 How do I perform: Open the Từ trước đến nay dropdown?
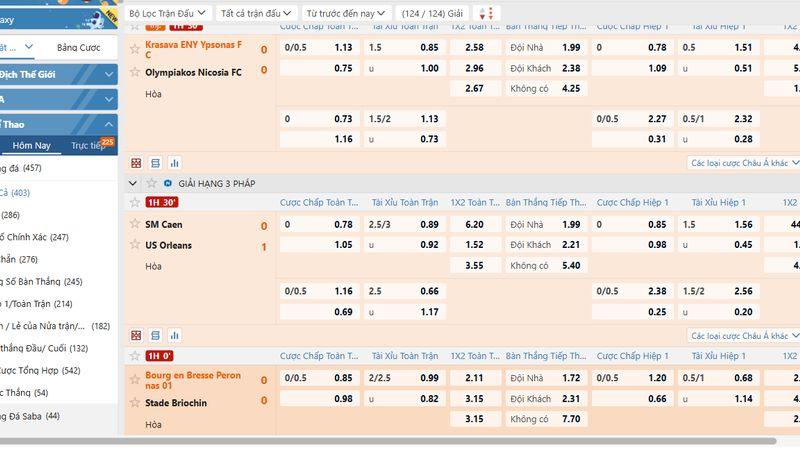coord(345,13)
